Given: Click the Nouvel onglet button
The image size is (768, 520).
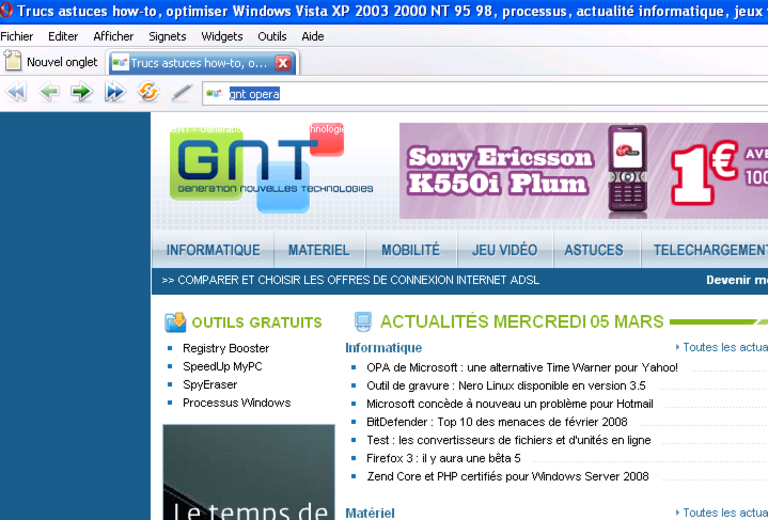Looking at the screenshot, I should pyautogui.click(x=51, y=62).
